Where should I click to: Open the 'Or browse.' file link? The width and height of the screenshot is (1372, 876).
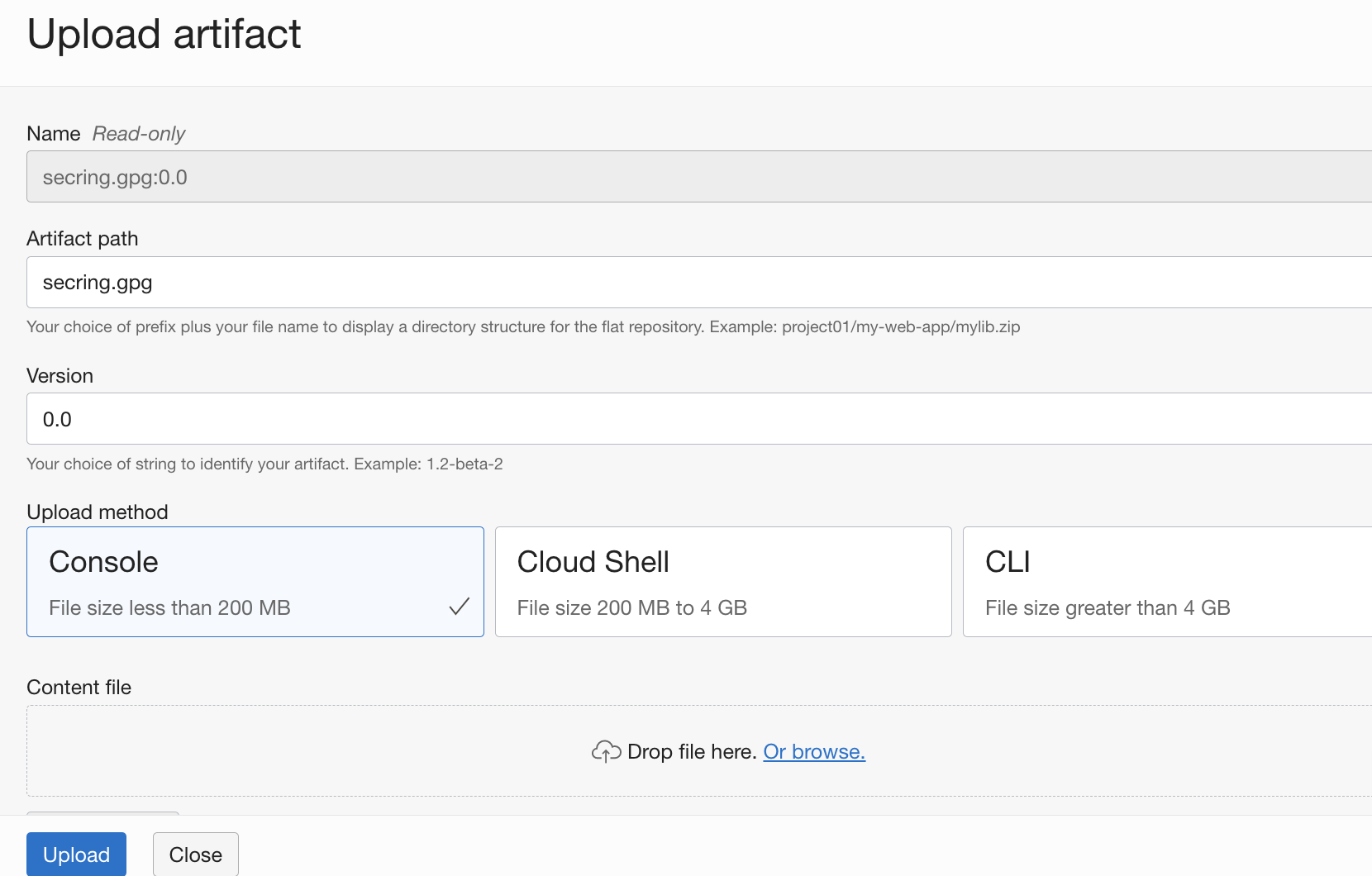(x=814, y=751)
